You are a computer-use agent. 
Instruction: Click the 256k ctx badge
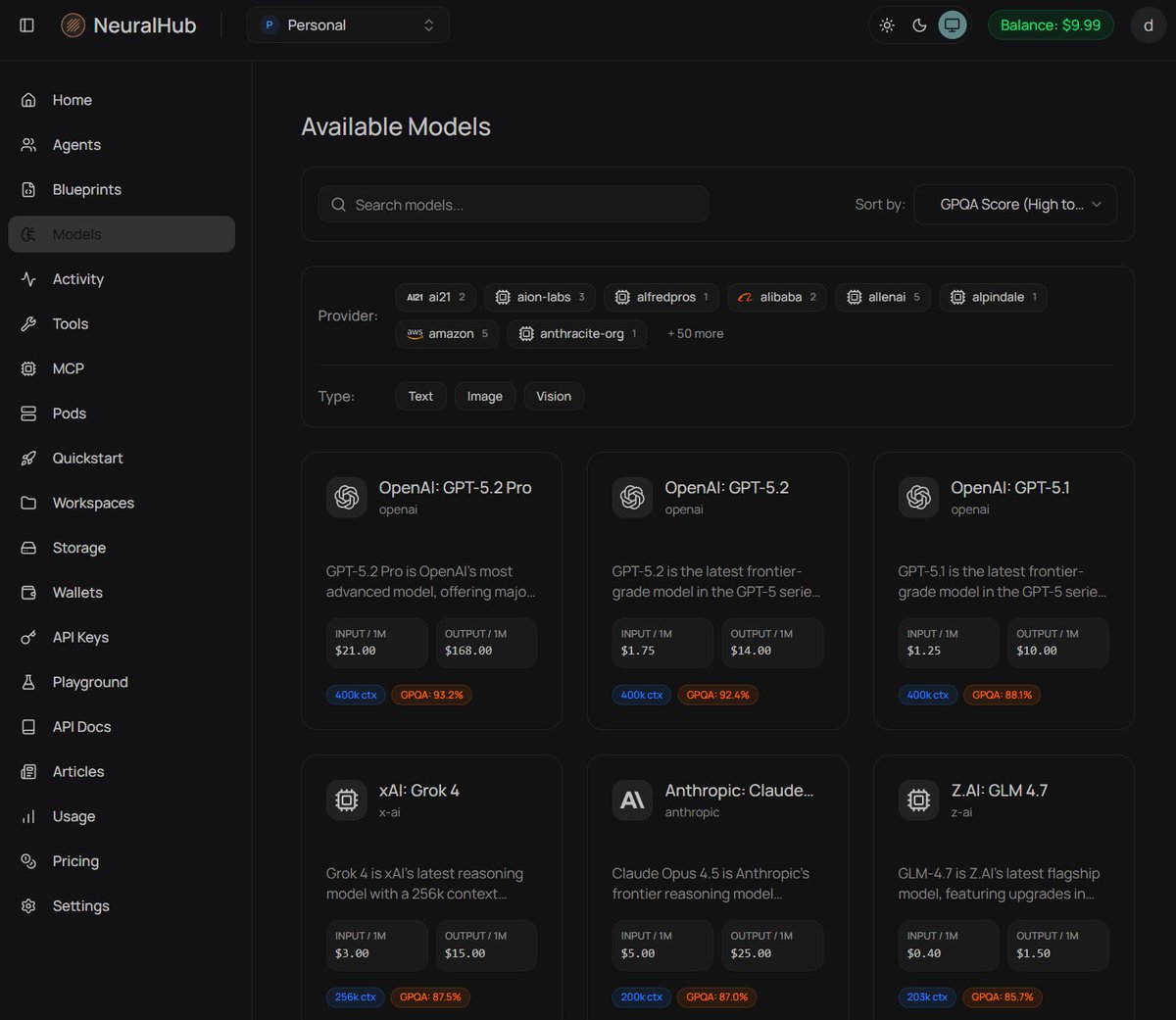click(356, 997)
